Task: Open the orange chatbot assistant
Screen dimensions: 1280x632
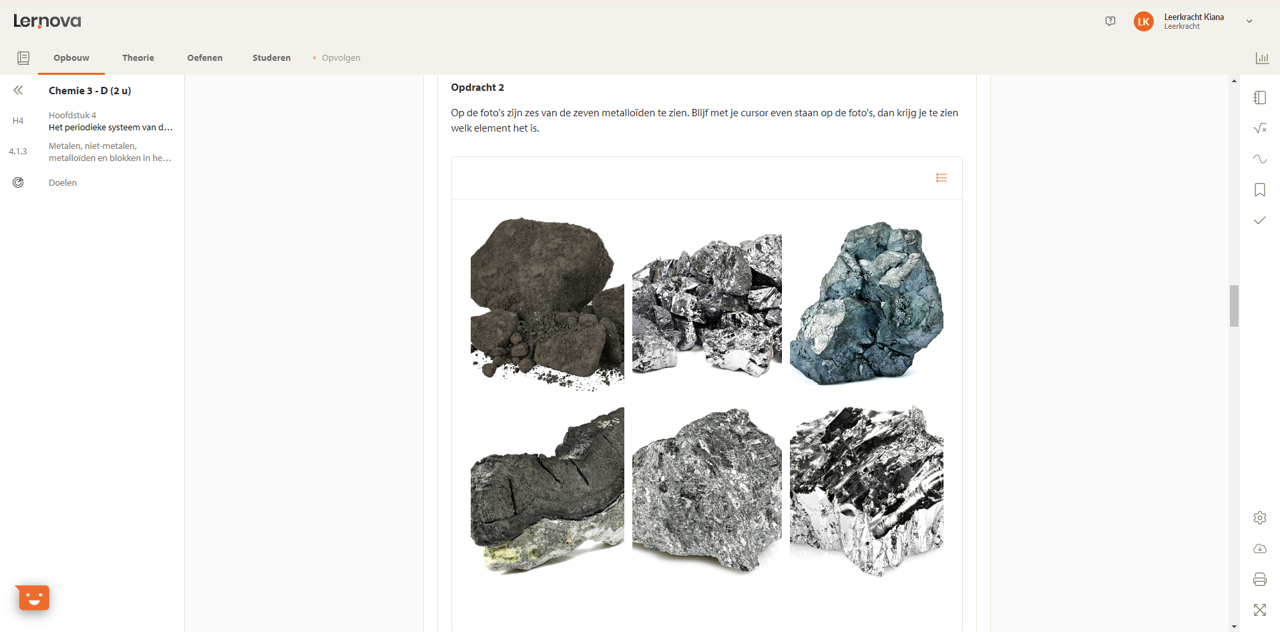Action: (34, 598)
